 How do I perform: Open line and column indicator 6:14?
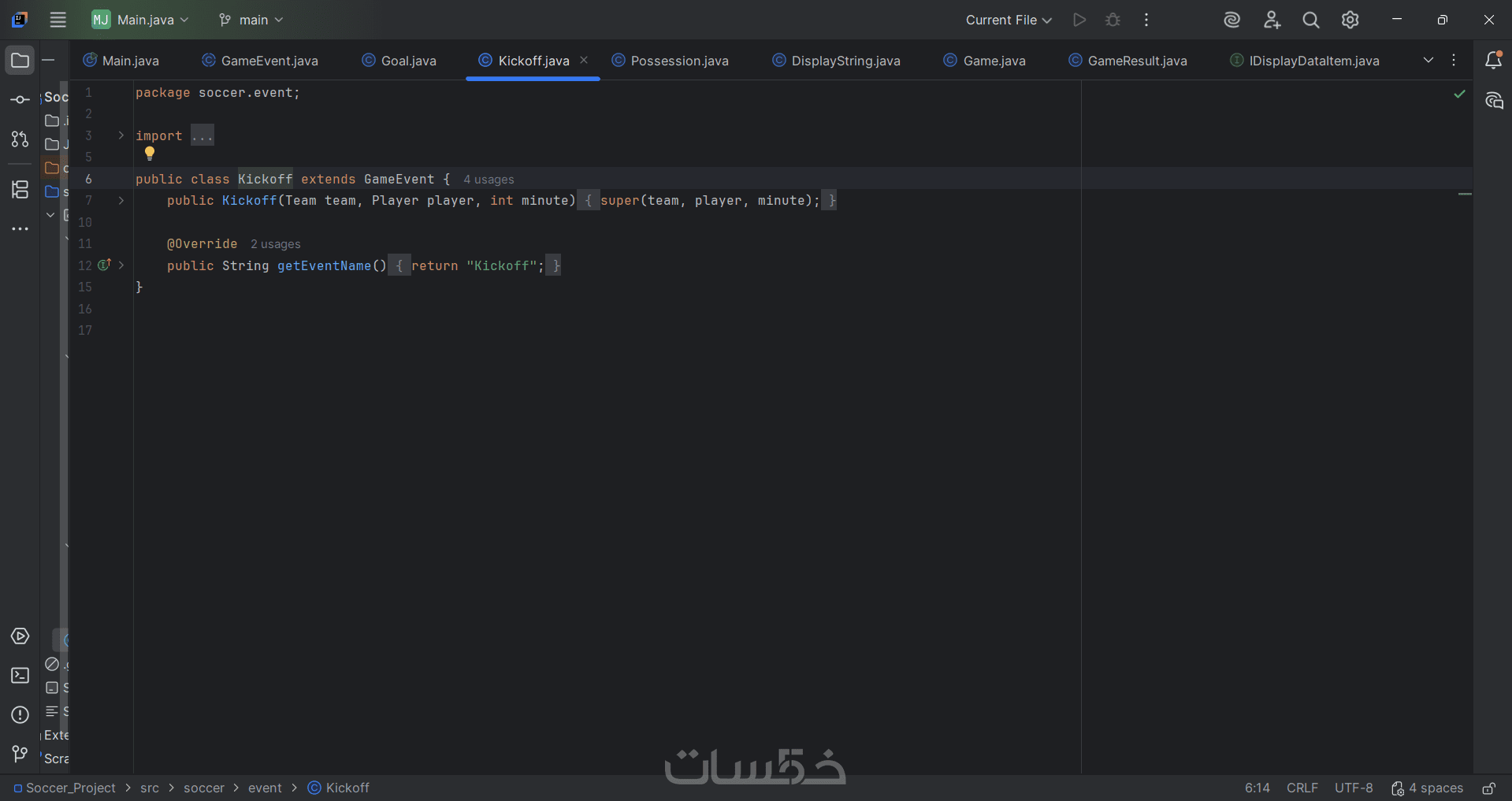(1258, 788)
